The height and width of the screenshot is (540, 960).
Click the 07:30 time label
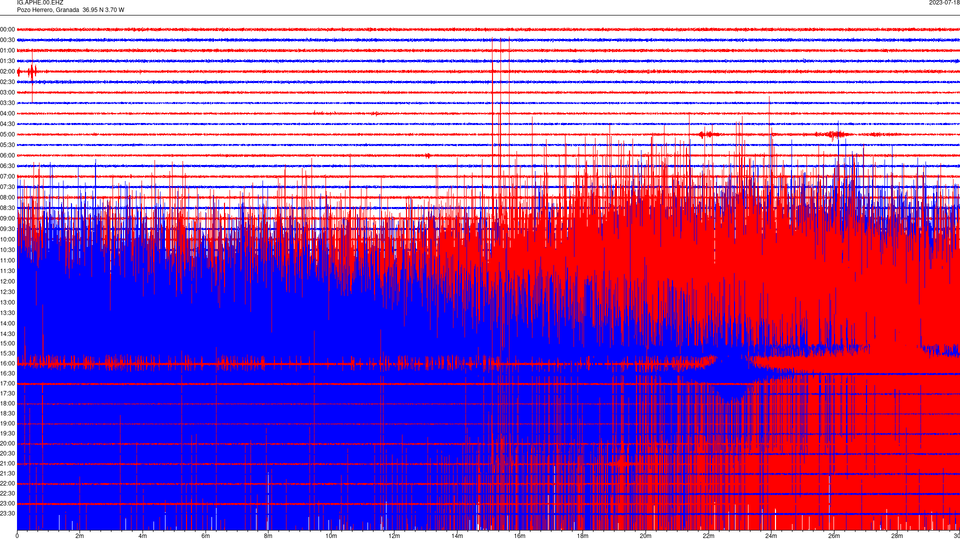pyautogui.click(x=7, y=187)
